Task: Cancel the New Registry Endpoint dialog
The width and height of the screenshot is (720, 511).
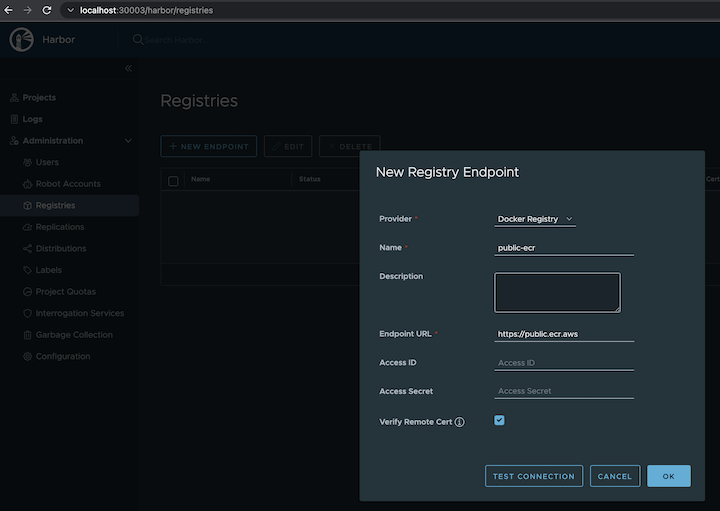Action: [x=615, y=476]
